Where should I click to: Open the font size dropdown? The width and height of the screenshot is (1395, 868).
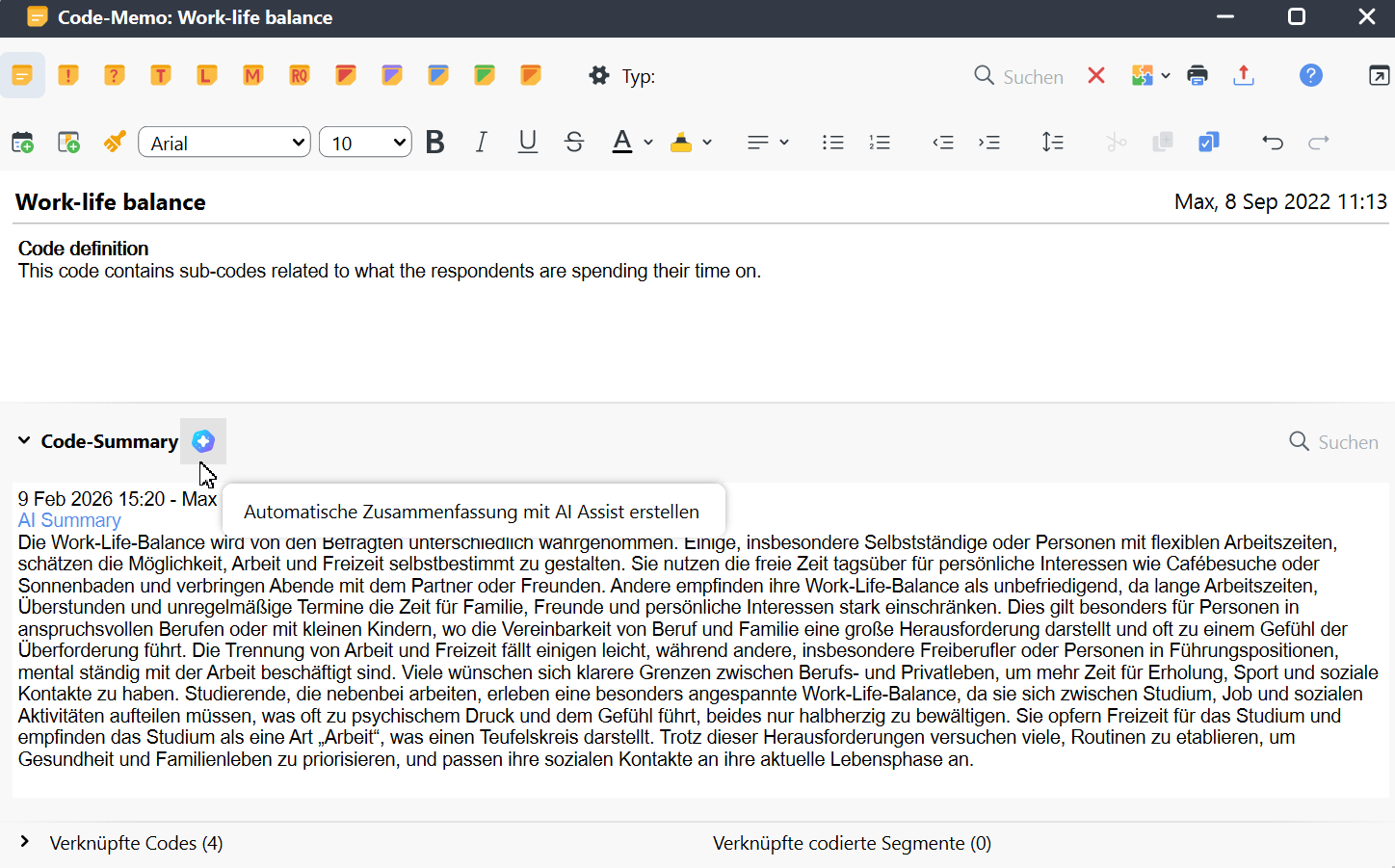[x=365, y=142]
